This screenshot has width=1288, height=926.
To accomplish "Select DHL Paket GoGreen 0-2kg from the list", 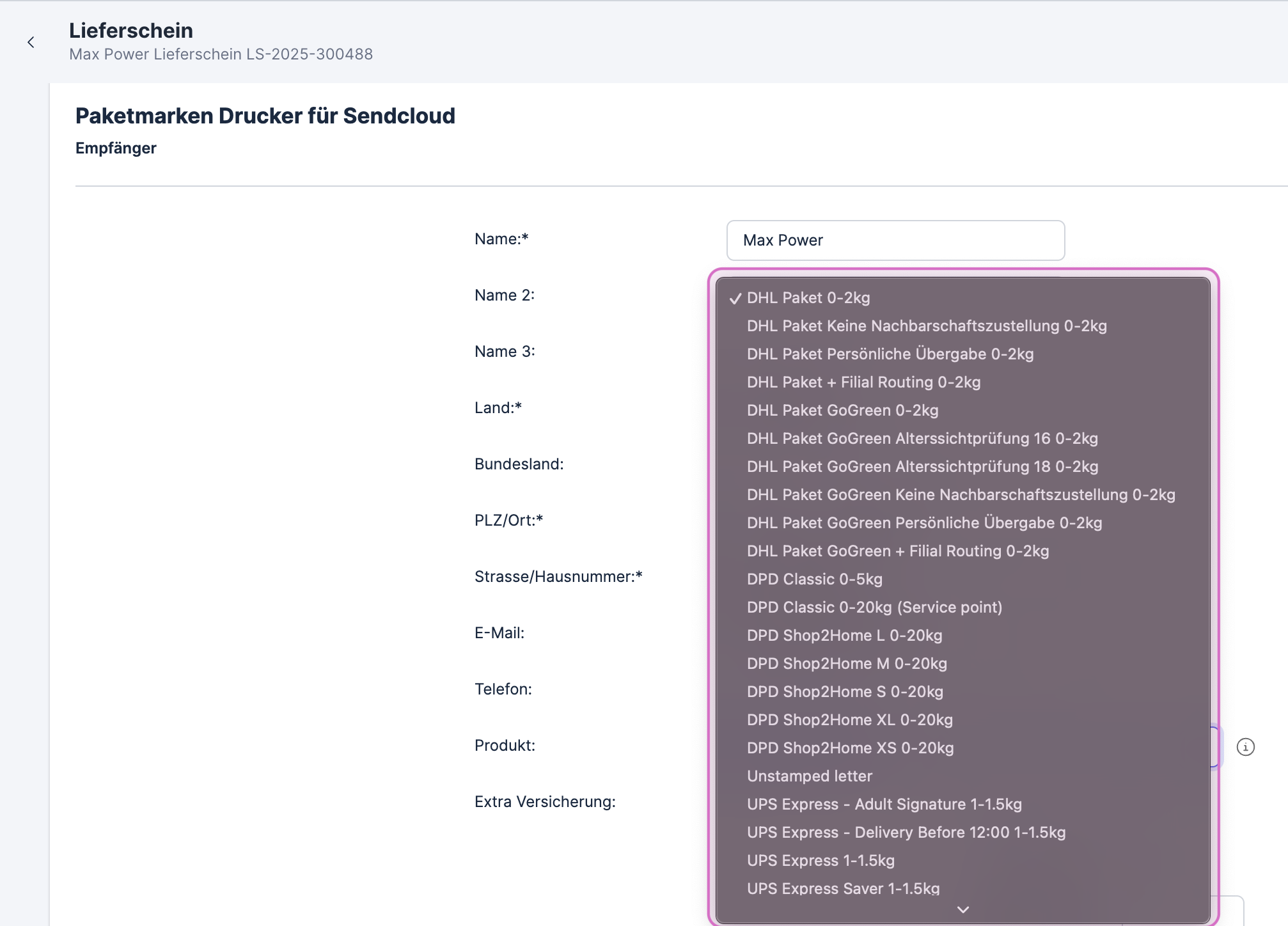I will click(x=842, y=410).
